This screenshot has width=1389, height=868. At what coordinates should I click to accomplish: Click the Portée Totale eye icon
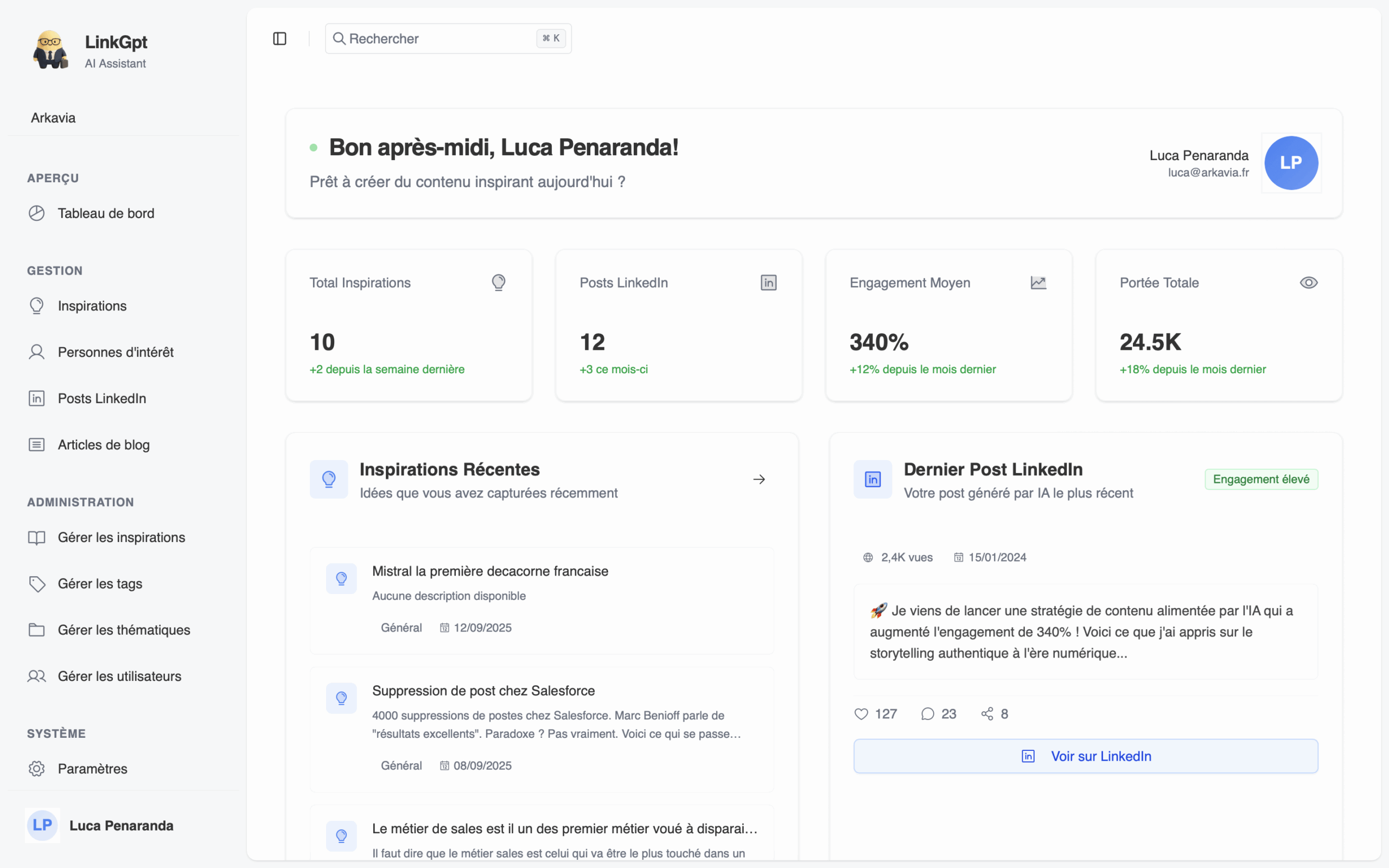point(1308,283)
